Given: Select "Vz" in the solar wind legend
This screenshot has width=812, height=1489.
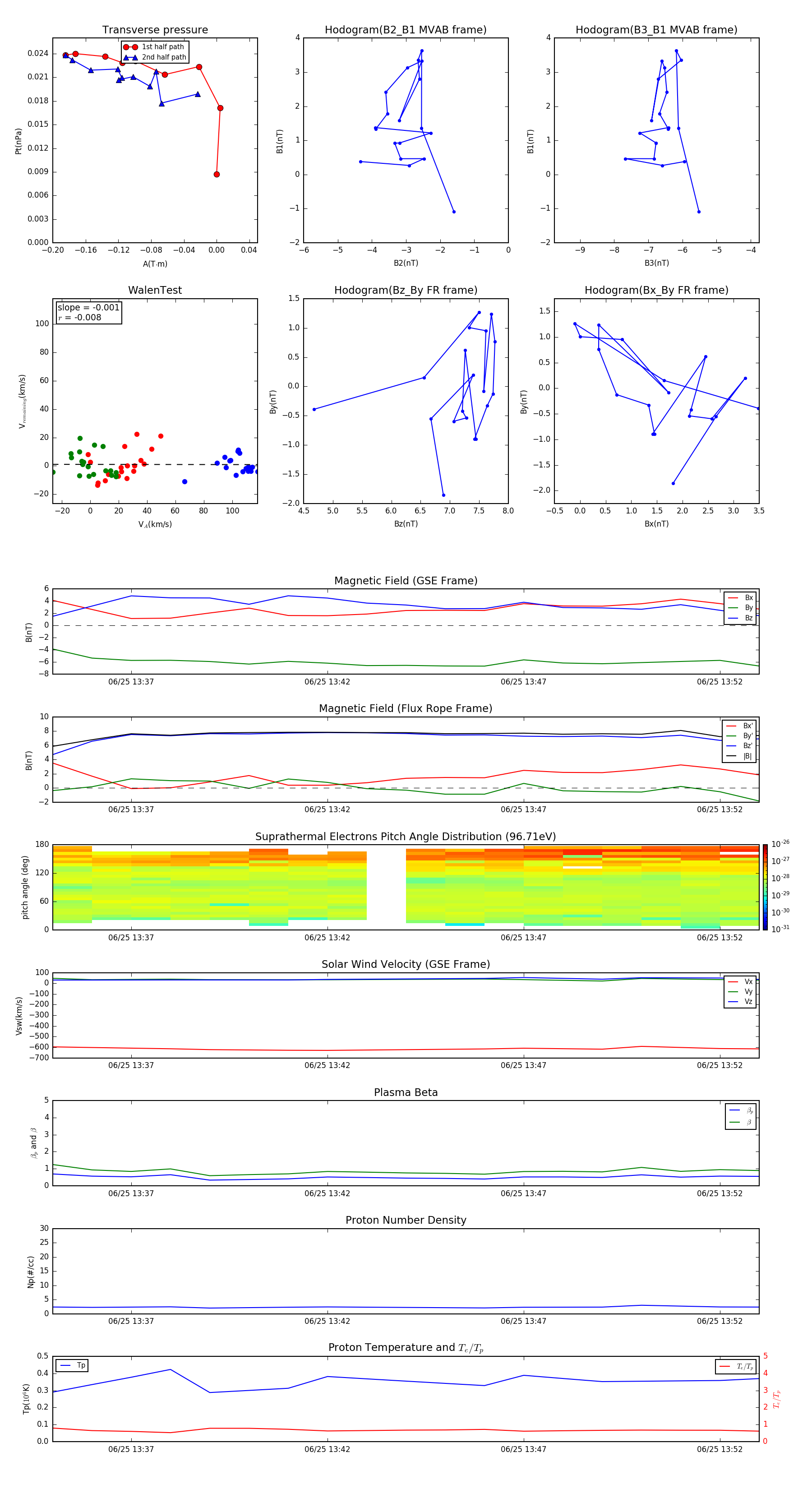Looking at the screenshot, I should coord(741,1002).
